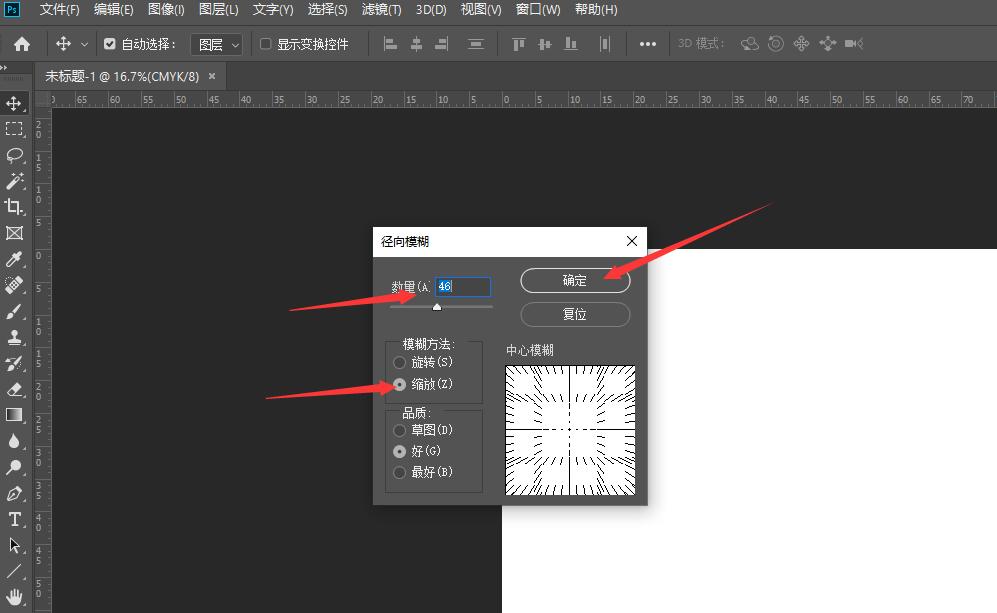Click the 未标题-1 document tab

point(120,75)
